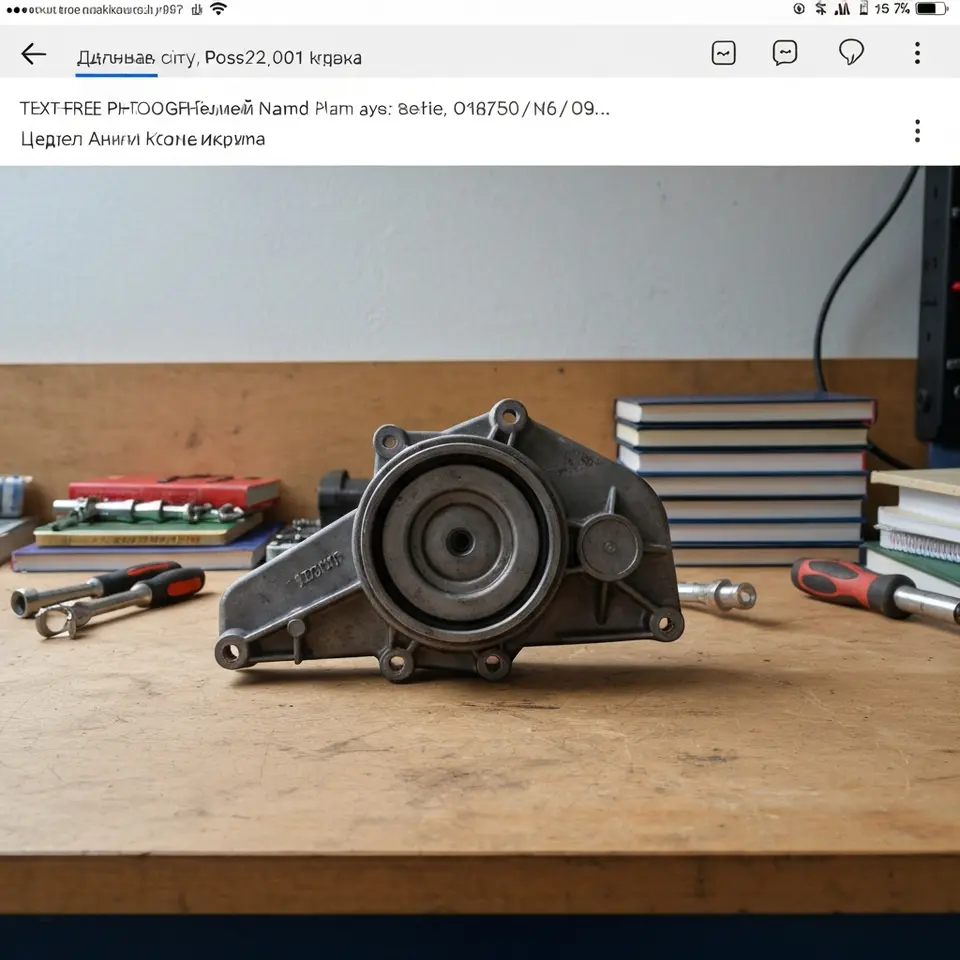Open the three-dot menu beside the post title

tap(917, 131)
